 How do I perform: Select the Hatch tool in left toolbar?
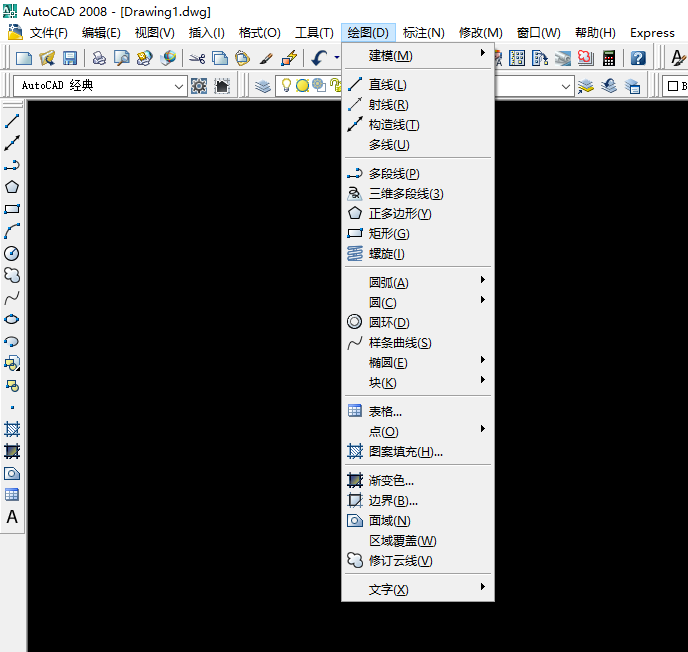(12, 429)
